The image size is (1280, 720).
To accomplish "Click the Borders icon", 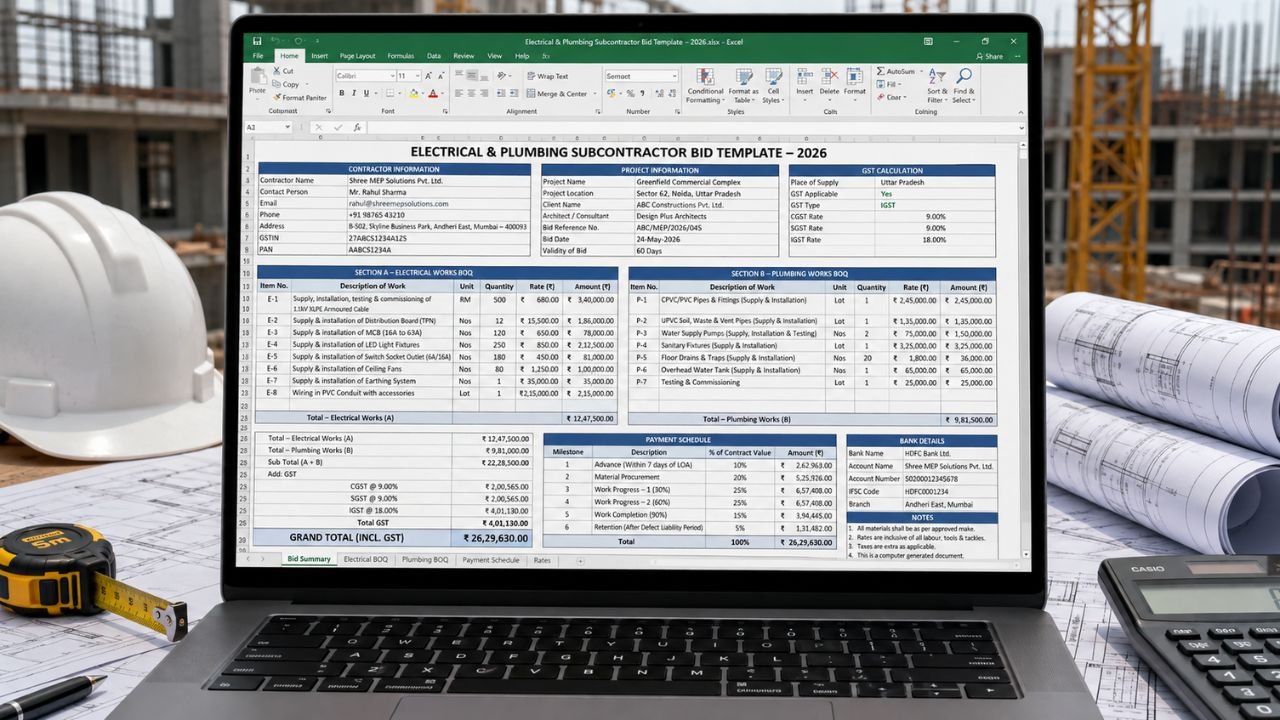I will [390, 93].
